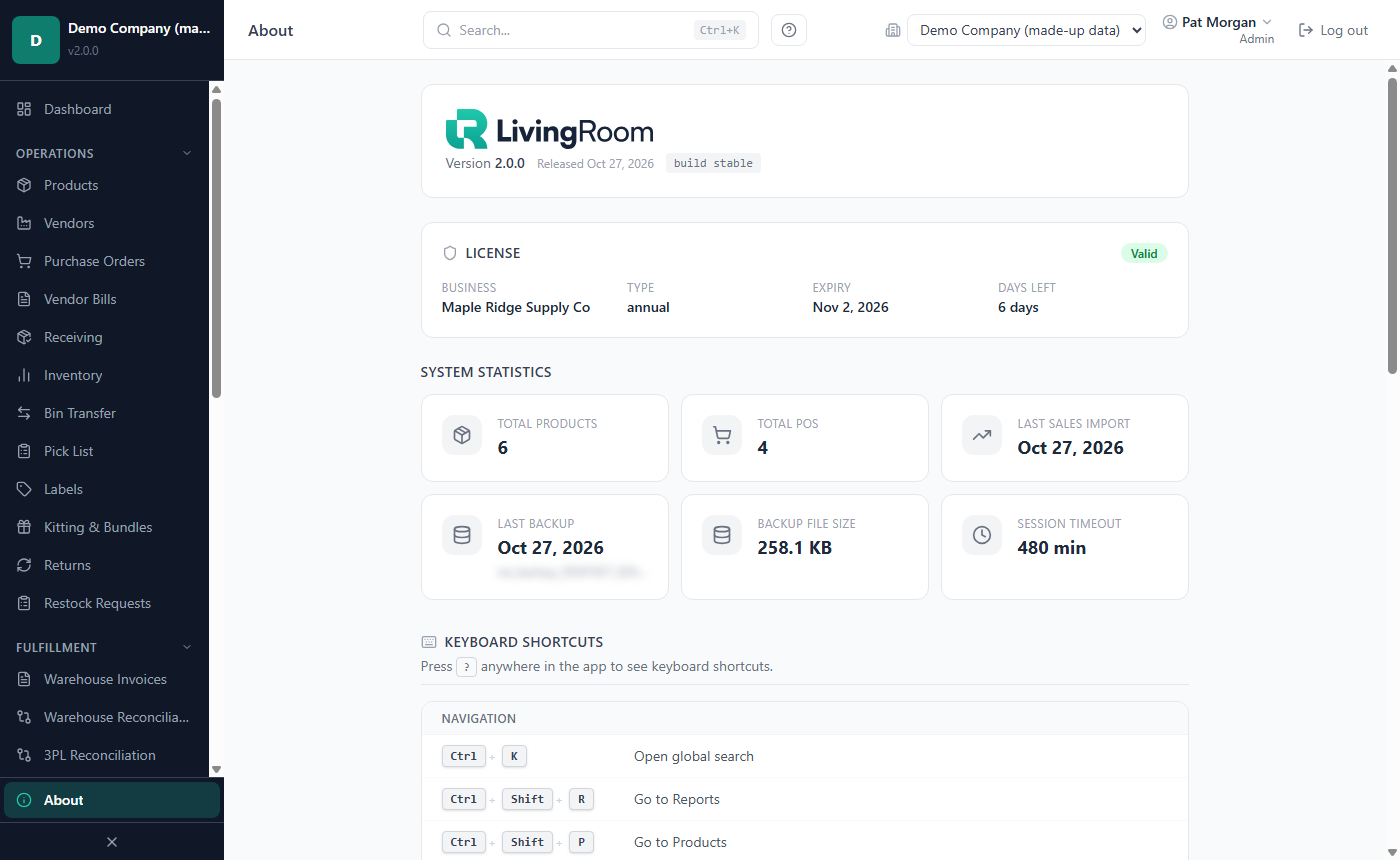Click the Vendor Bills document icon
This screenshot has width=1400, height=860.
click(x=24, y=299)
